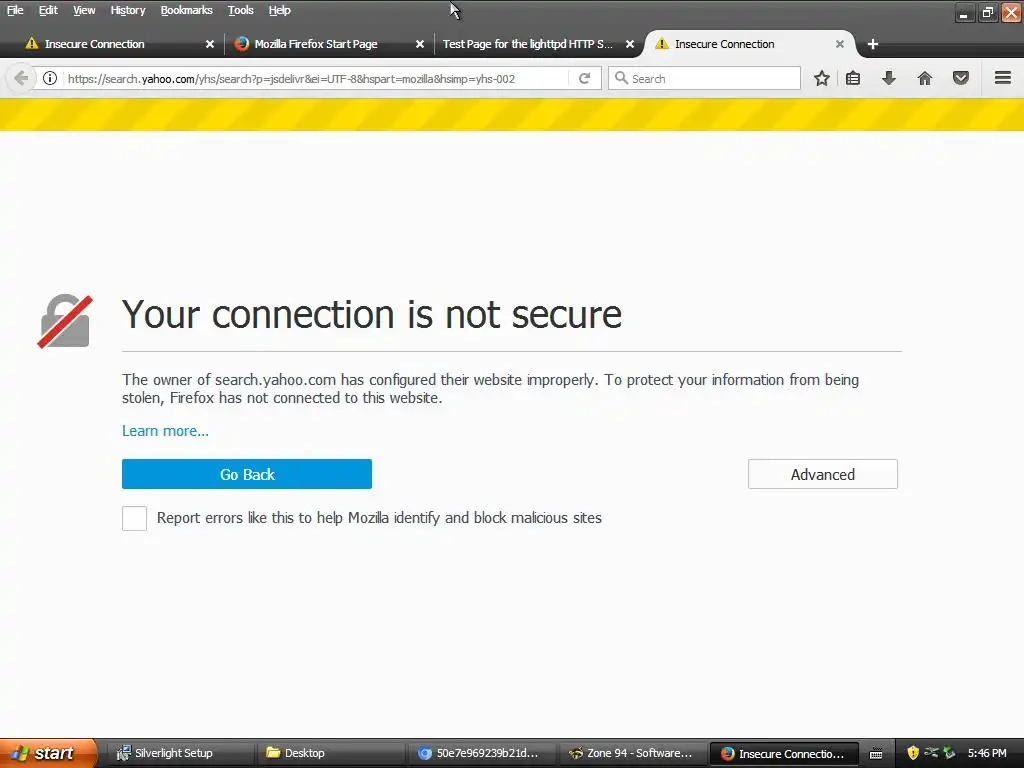Open the Edit menu
This screenshot has height=768, width=1024.
[48, 10]
